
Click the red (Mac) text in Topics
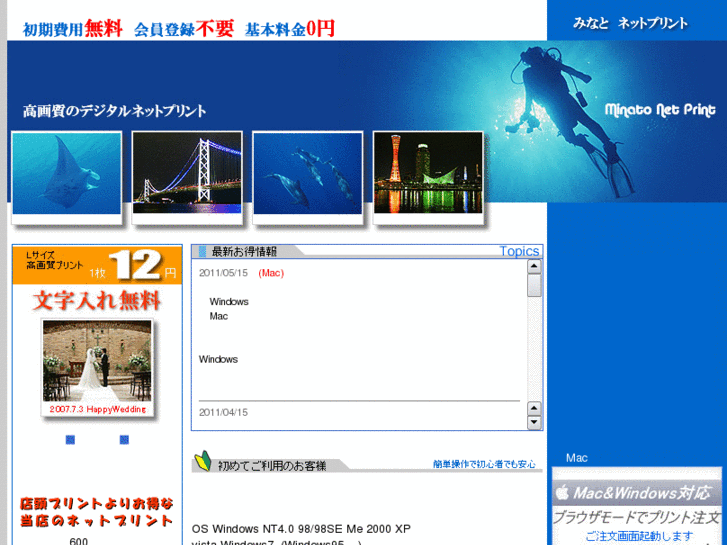[x=271, y=273]
